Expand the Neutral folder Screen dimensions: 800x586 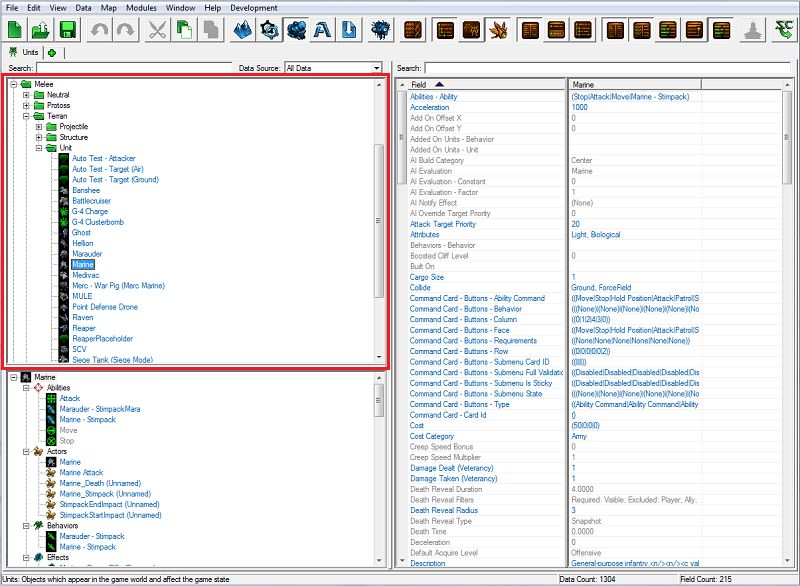[26, 95]
